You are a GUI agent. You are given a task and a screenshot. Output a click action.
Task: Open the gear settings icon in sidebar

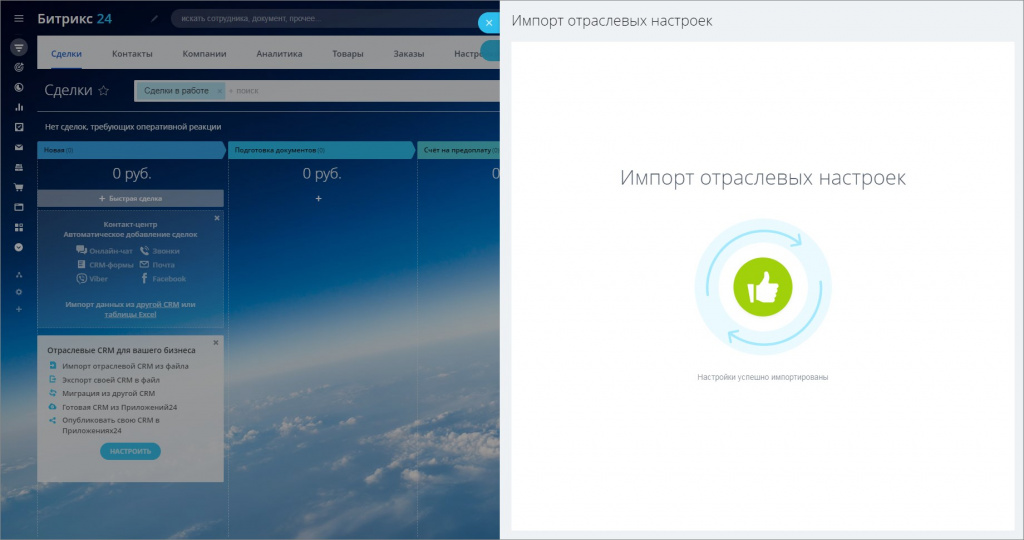[x=19, y=292]
